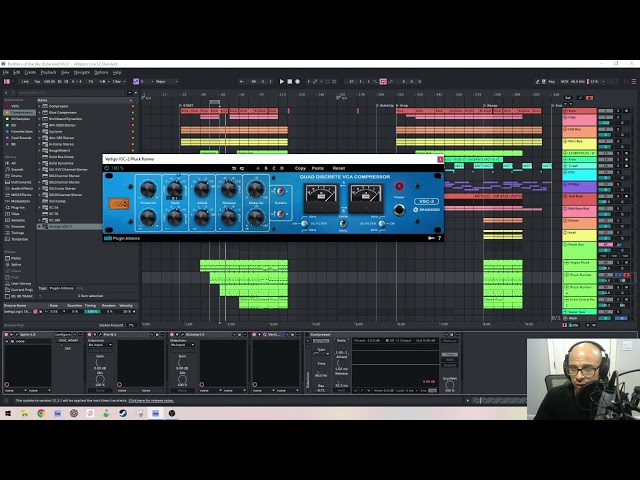Click Copy in Vertigo VSC-2 plugin toolbar
The width and height of the screenshot is (640, 480).
coord(300,168)
